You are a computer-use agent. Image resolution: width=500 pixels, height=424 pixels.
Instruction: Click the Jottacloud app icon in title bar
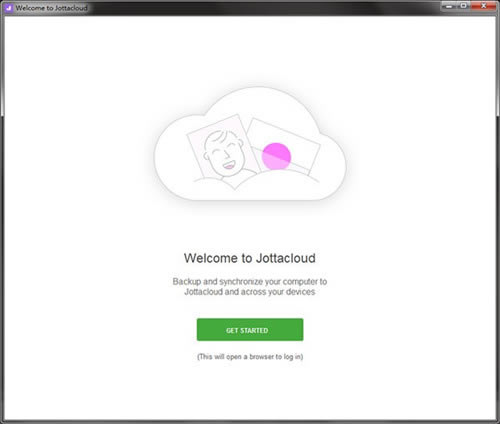pyautogui.click(x=9, y=8)
